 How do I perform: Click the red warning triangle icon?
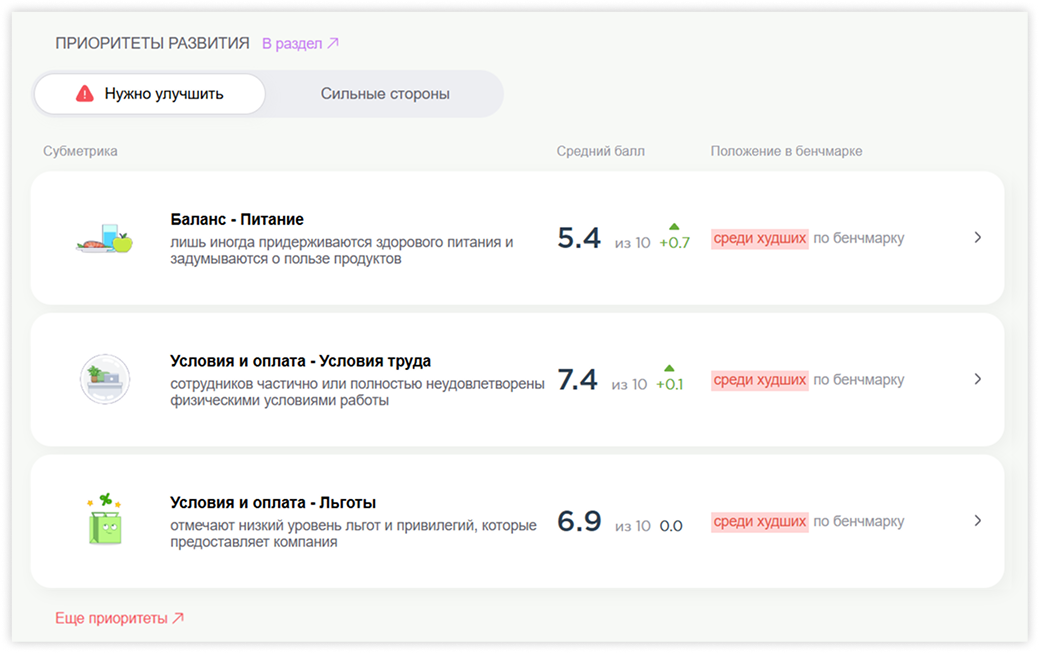[x=85, y=94]
